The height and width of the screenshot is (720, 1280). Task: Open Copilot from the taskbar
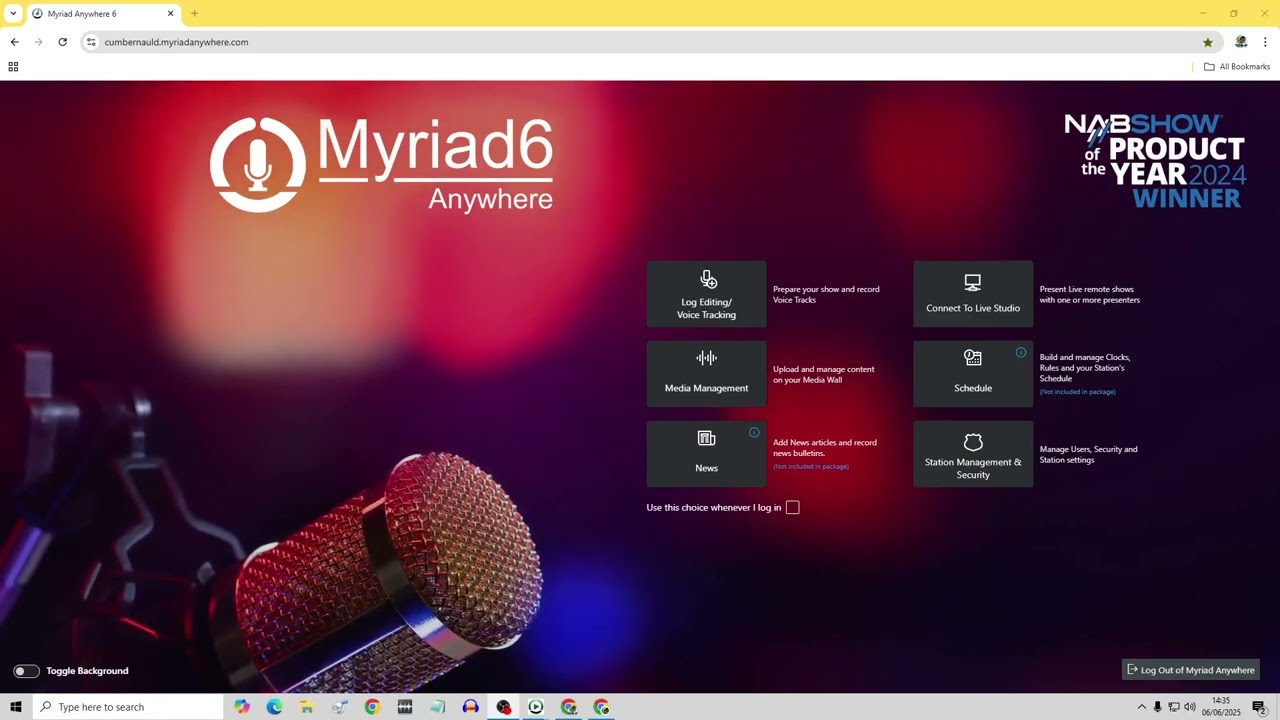pos(242,707)
